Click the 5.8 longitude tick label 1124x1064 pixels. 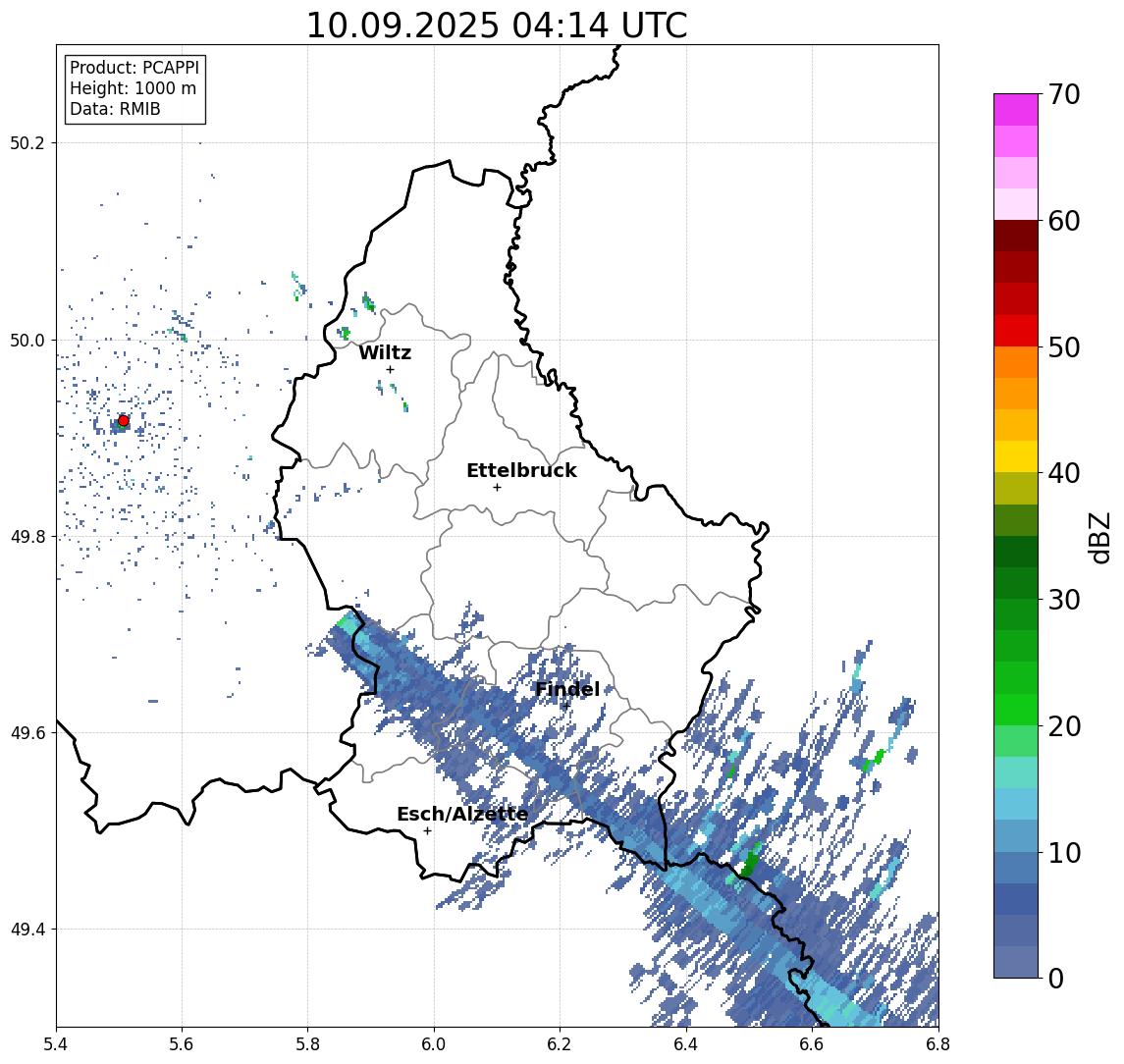307,1044
